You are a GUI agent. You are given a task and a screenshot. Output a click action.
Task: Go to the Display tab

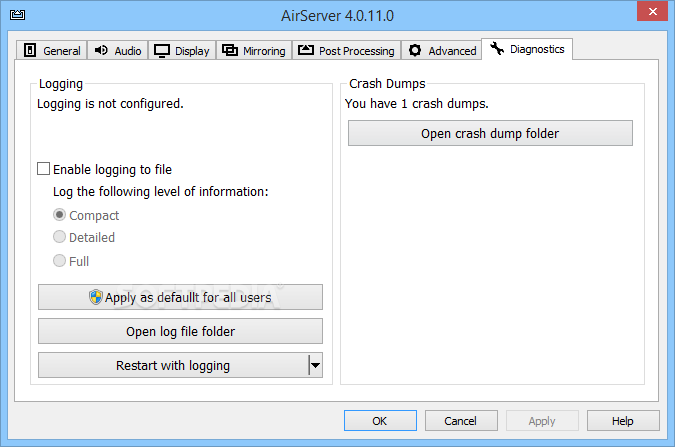tap(182, 50)
